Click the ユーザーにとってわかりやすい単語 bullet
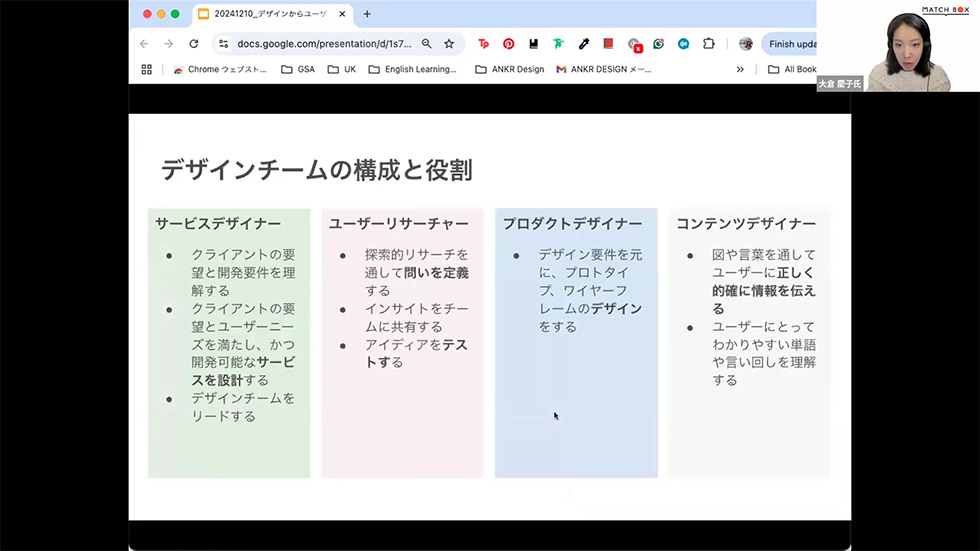980x551 pixels. (764, 354)
